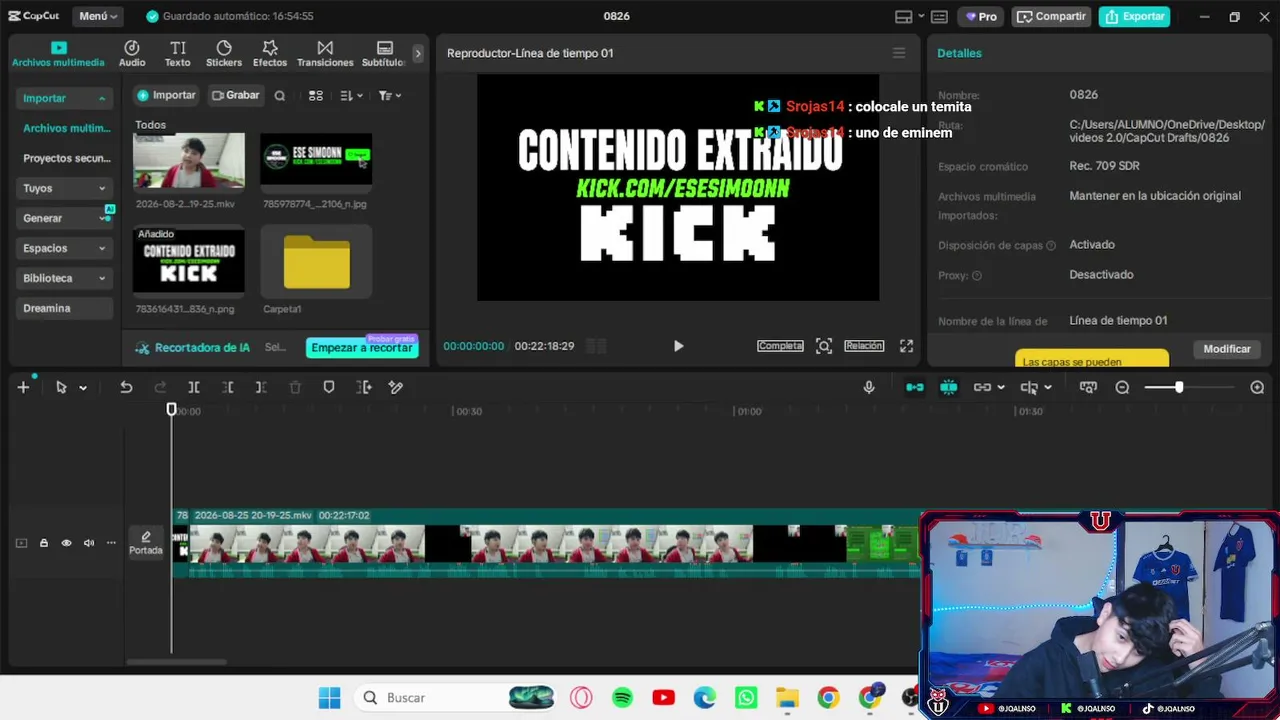This screenshot has width=1280, height=720.
Task: Click the track collapse icon beside lock
Action: (21, 543)
